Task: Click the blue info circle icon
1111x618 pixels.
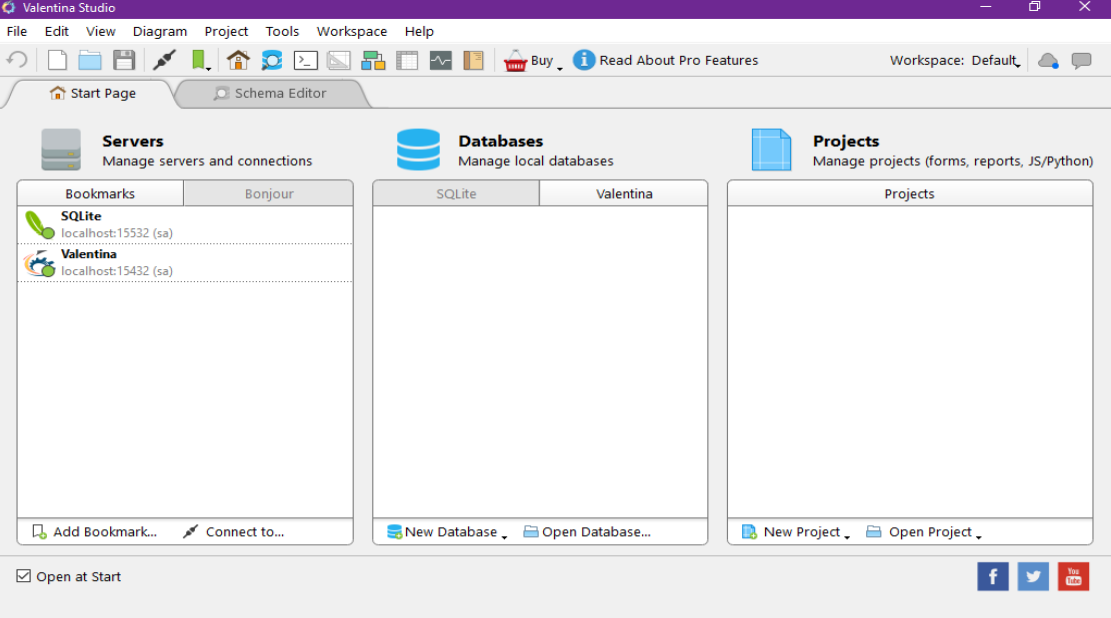Action: click(584, 60)
